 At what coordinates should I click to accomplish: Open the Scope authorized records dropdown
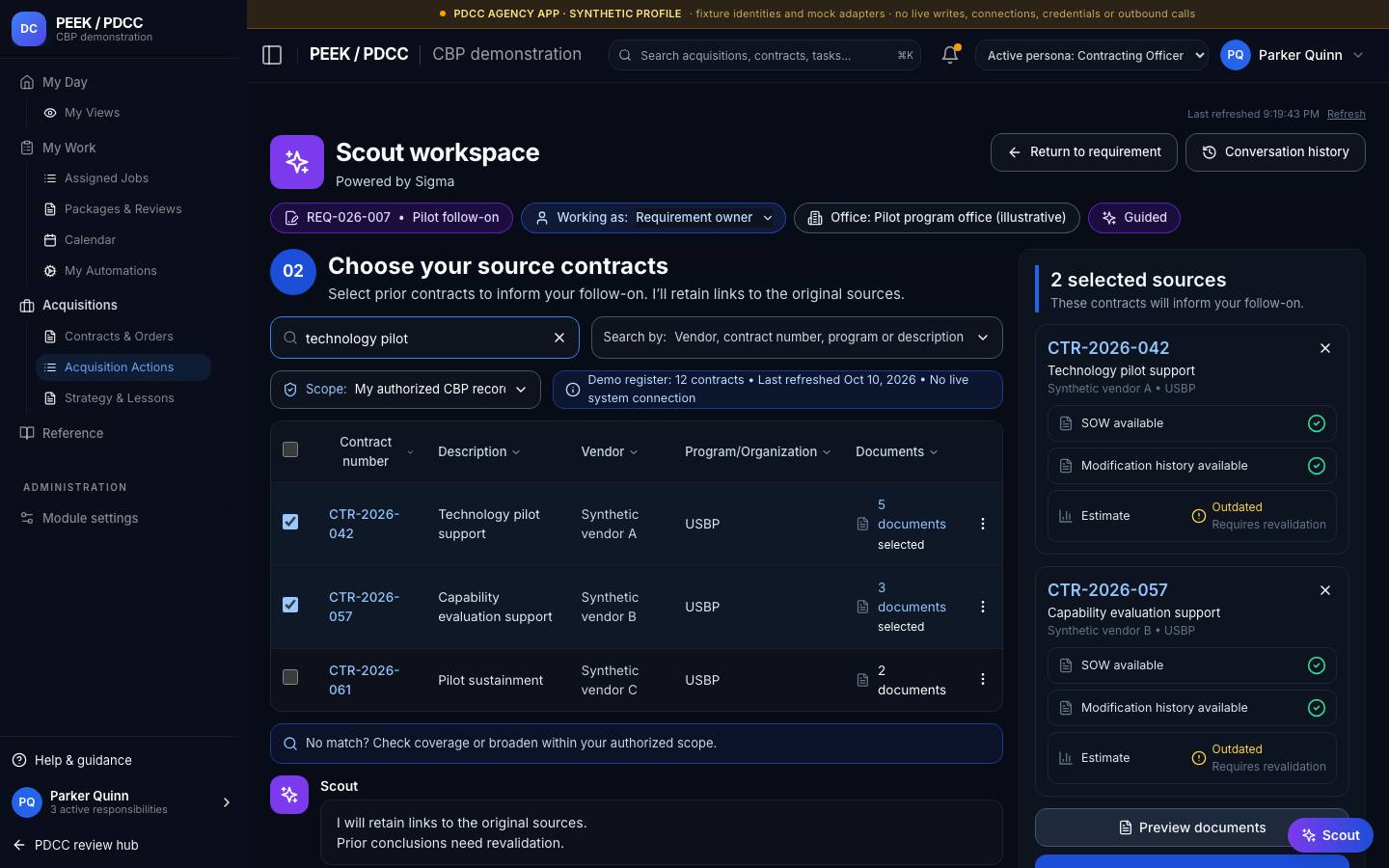pos(405,390)
